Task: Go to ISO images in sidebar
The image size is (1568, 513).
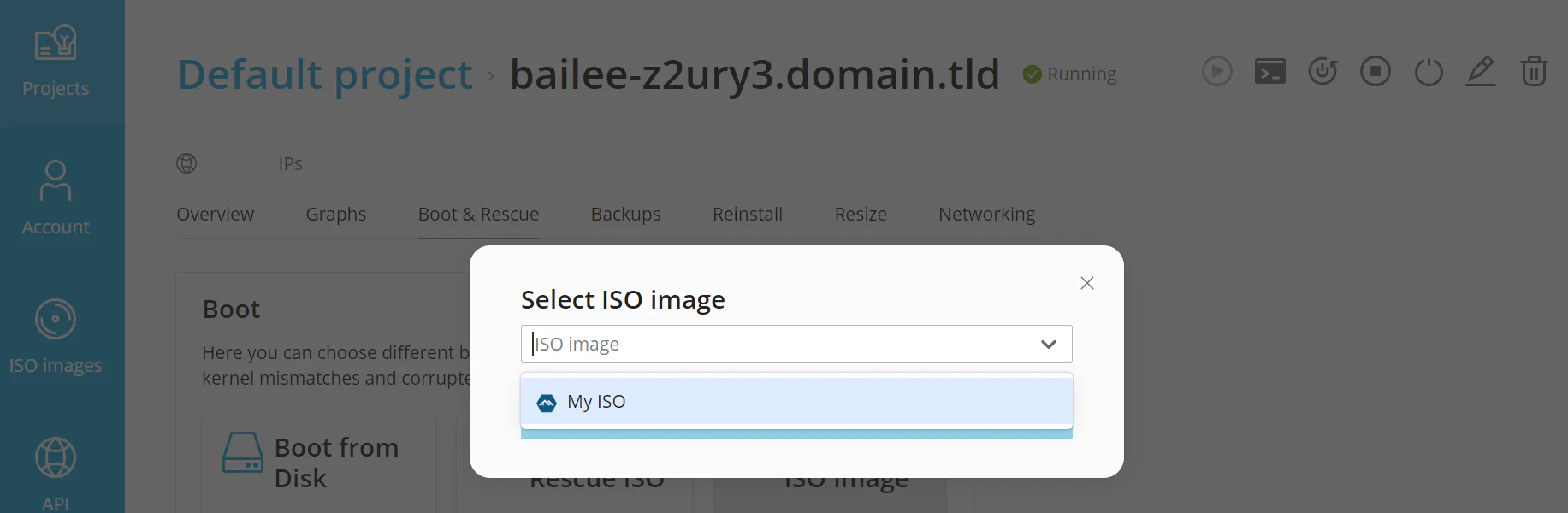Action: point(56,337)
